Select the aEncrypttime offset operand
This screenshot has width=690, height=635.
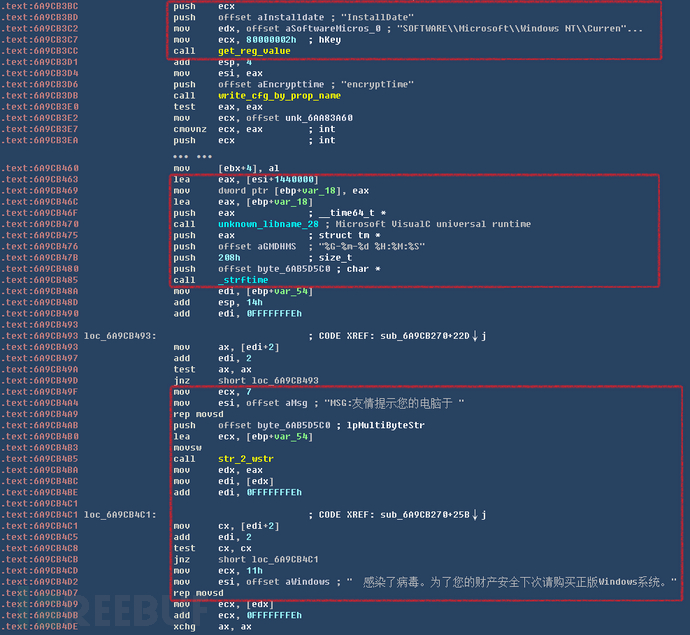tap(290, 84)
